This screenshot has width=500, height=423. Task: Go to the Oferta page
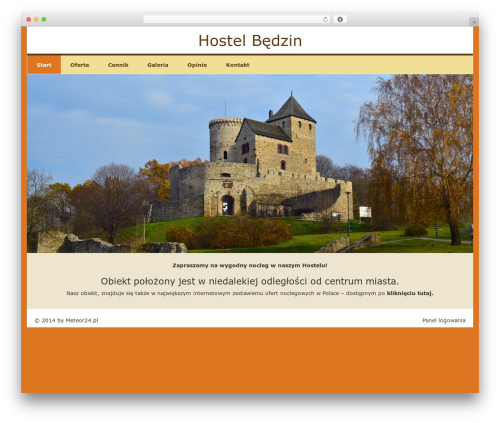[80, 65]
